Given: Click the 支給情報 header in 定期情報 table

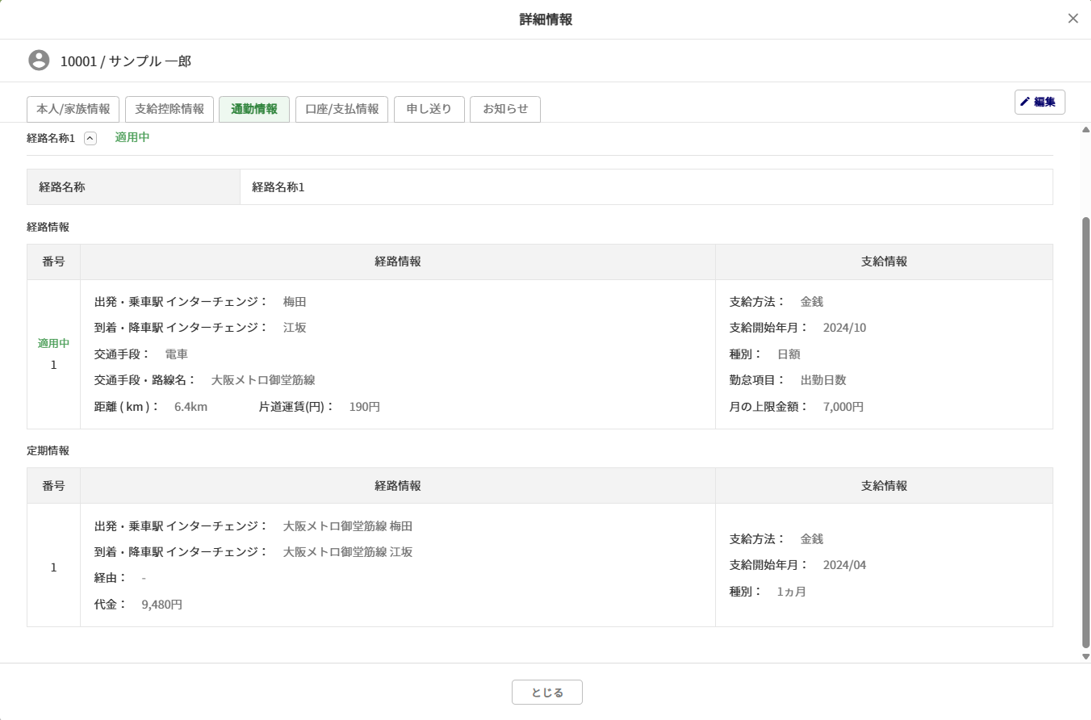Looking at the screenshot, I should tap(884, 486).
